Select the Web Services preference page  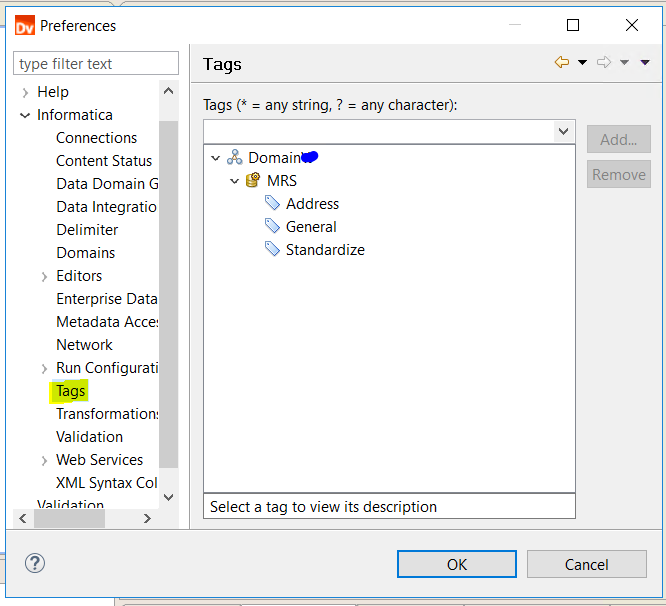pos(99,459)
